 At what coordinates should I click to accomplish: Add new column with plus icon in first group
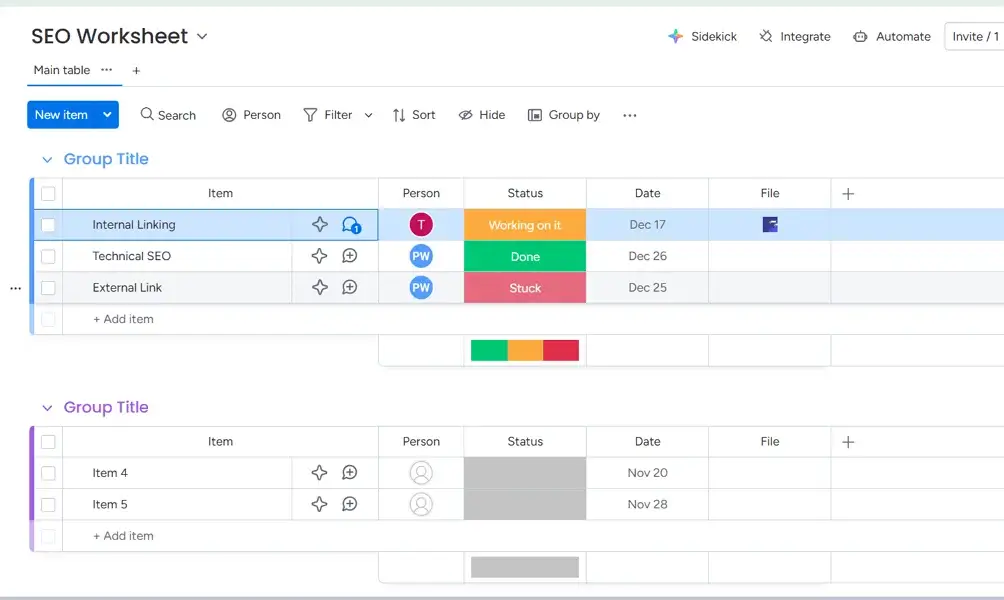tap(848, 194)
